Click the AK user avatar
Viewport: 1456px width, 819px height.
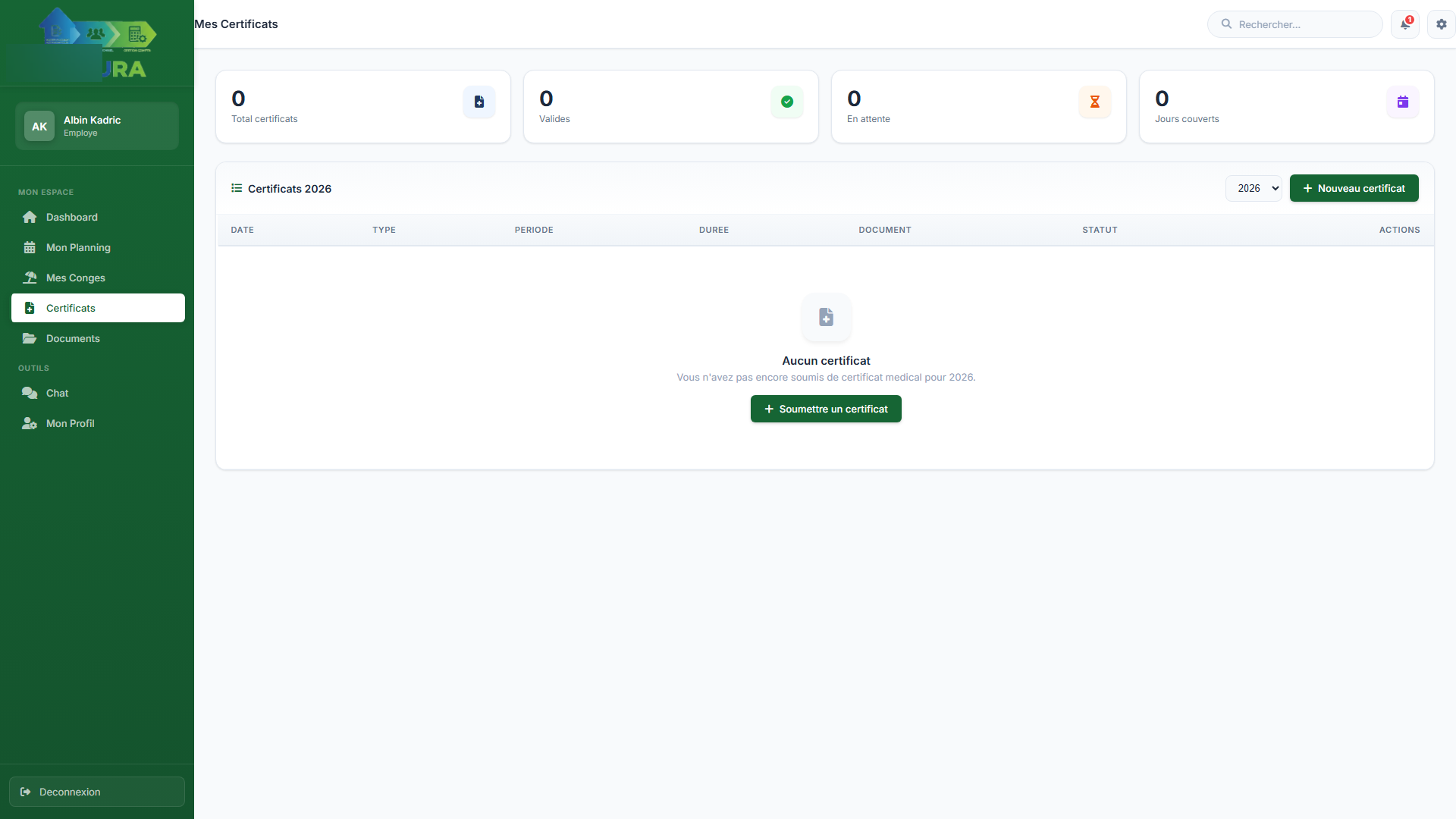[39, 127]
